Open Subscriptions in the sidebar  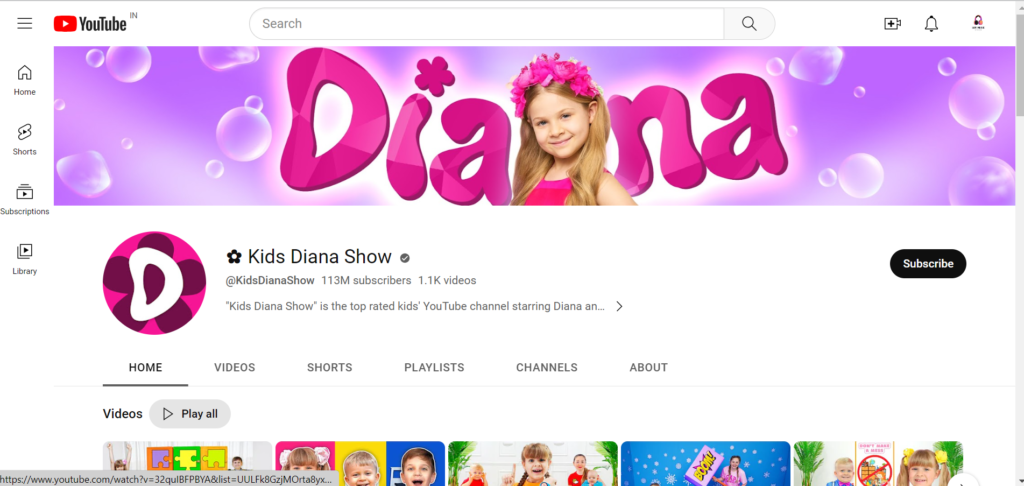point(25,200)
